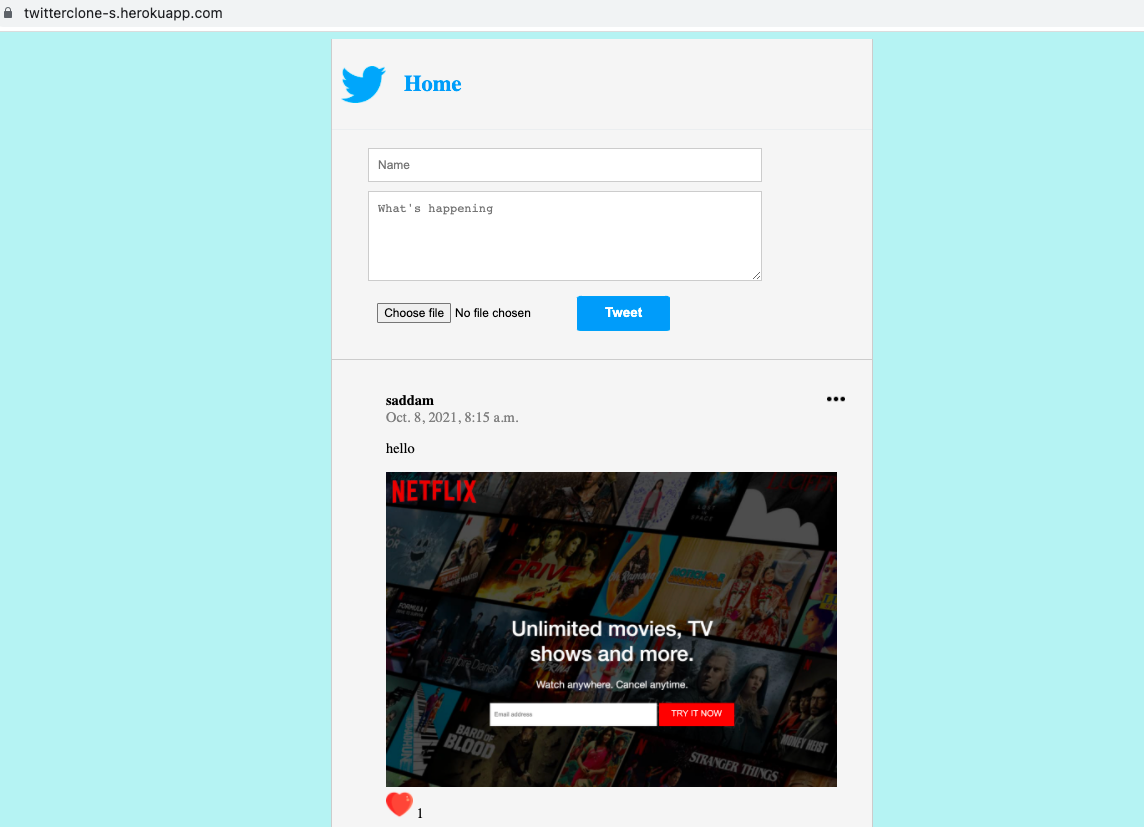Click the What's happening text area
Viewport: 1144px width, 827px height.
[x=565, y=236]
